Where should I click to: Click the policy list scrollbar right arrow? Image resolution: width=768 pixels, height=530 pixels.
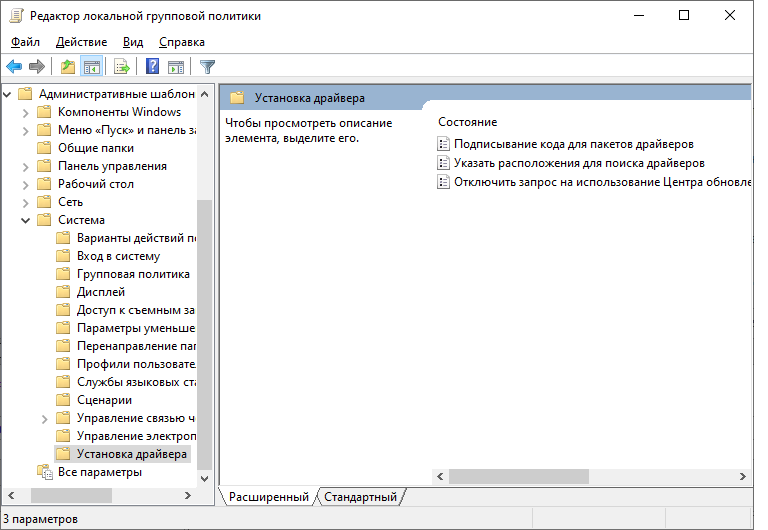tap(743, 476)
